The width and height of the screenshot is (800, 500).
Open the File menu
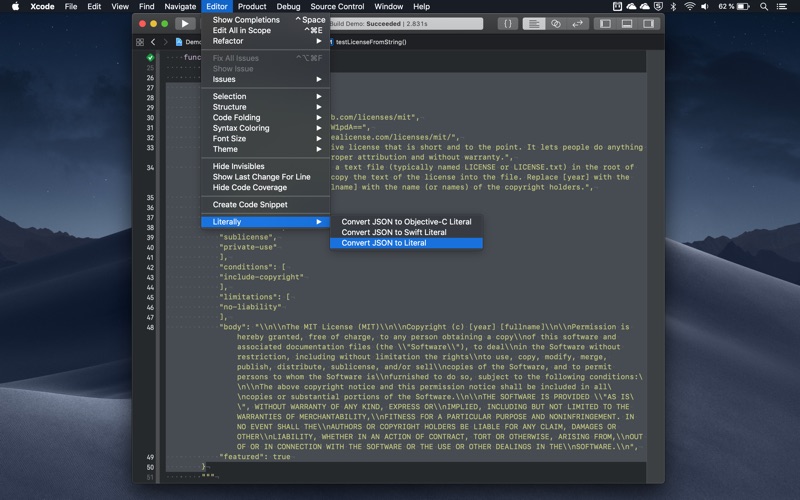[x=71, y=6]
